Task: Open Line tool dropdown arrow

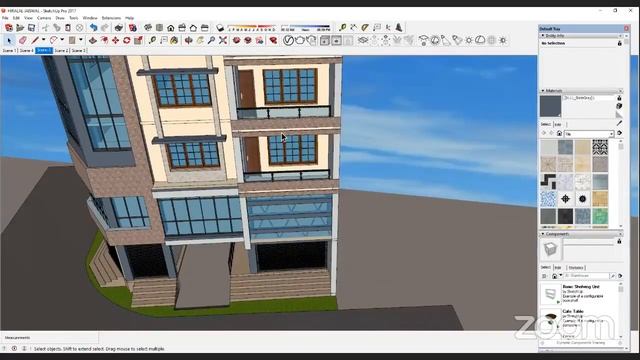Action: pyautogui.click(x=43, y=40)
